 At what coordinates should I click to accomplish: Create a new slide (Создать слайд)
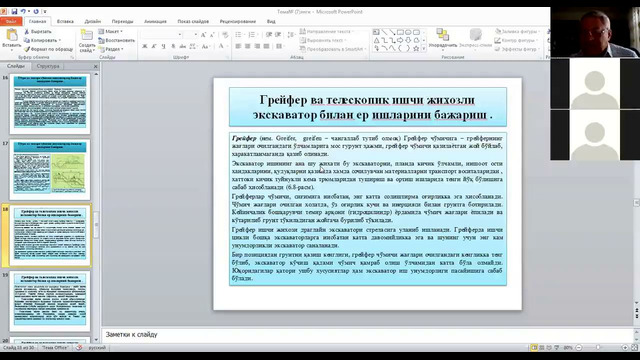(87, 41)
